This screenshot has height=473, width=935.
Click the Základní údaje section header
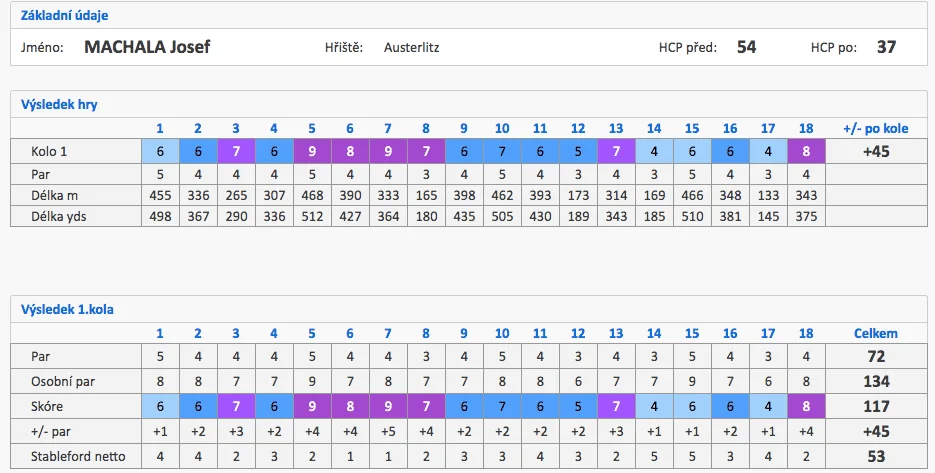click(64, 16)
